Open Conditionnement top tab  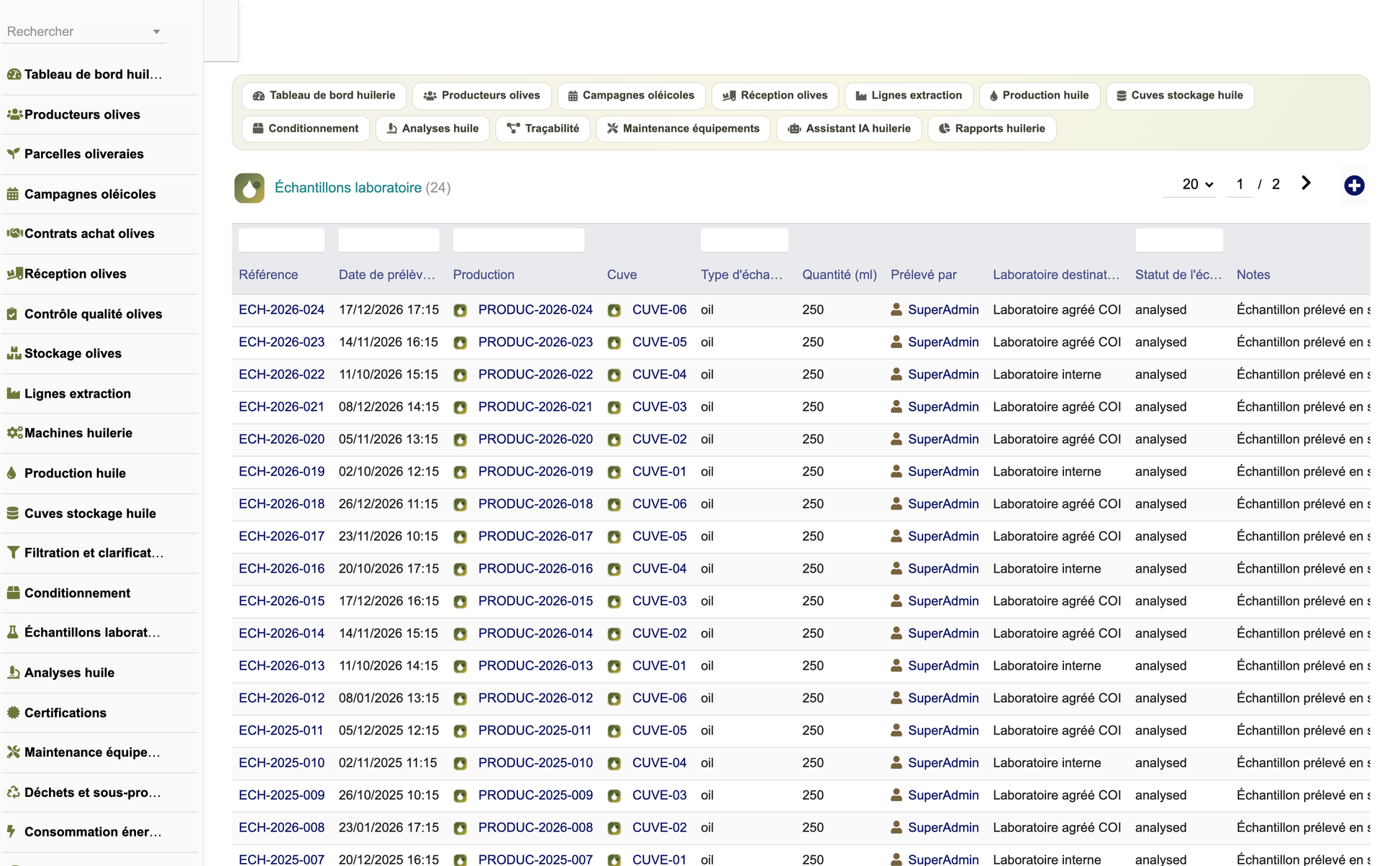coord(306,129)
